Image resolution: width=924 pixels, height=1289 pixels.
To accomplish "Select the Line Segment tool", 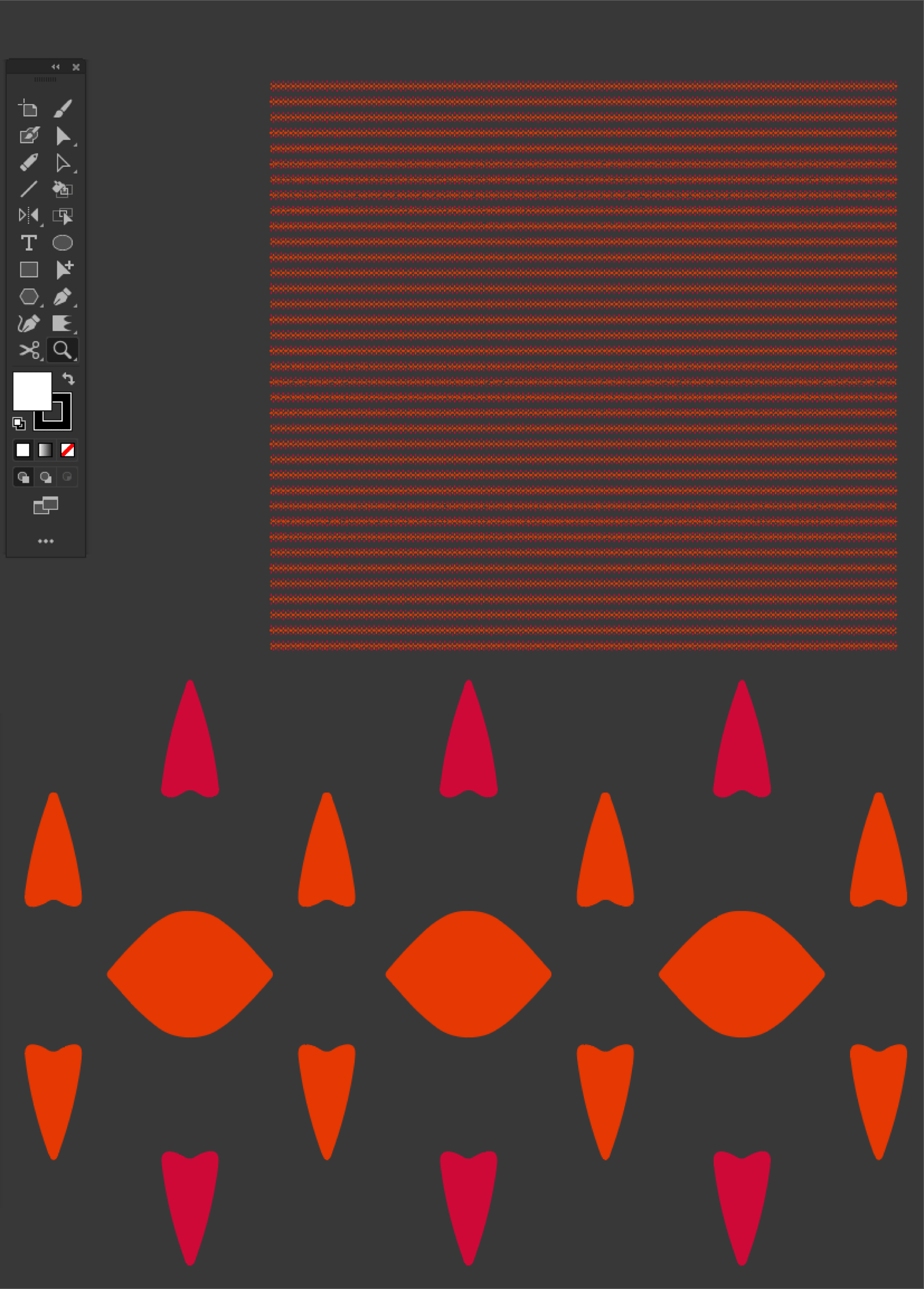I will point(28,189).
